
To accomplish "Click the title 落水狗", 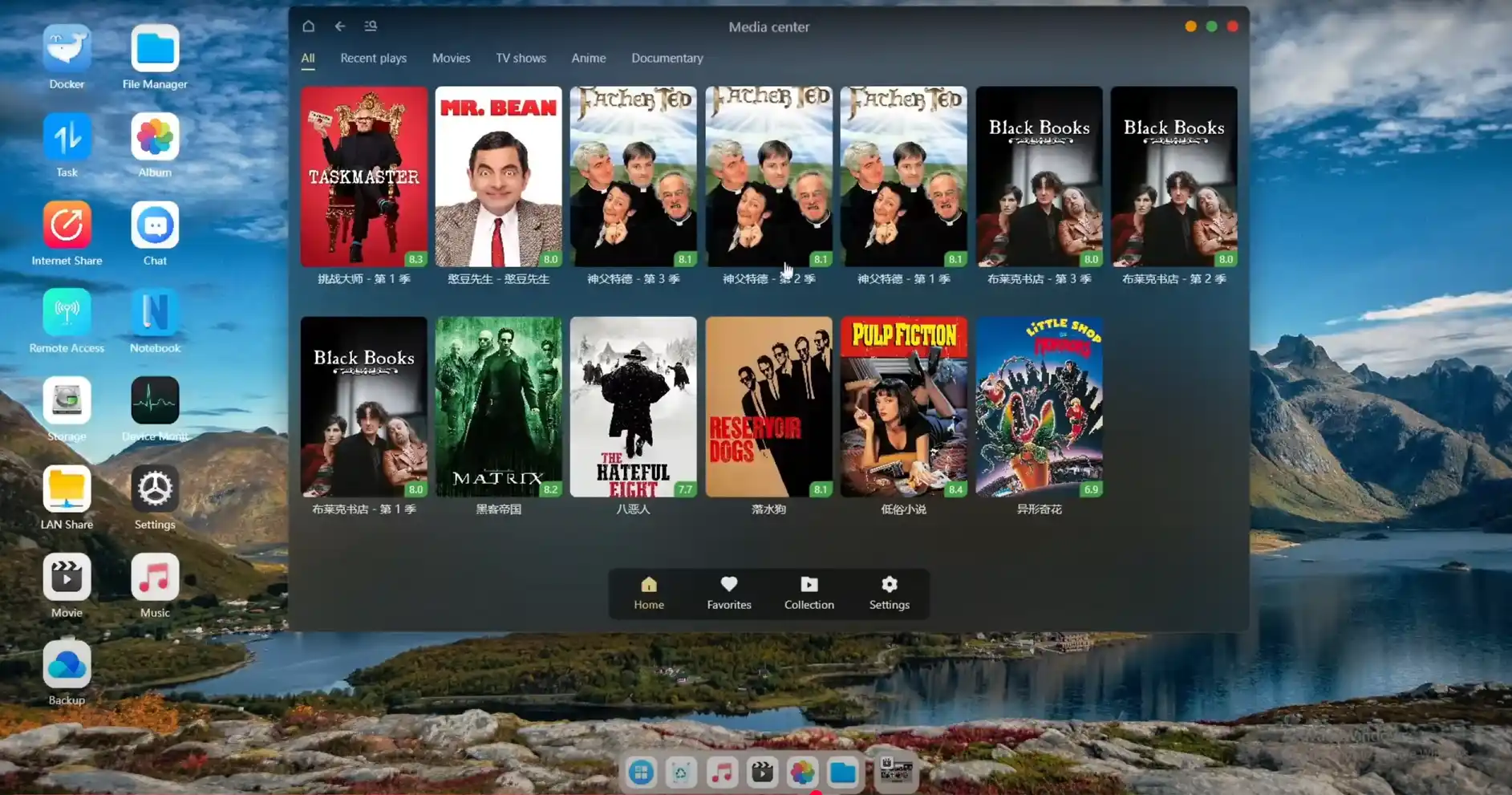I will 768,509.
